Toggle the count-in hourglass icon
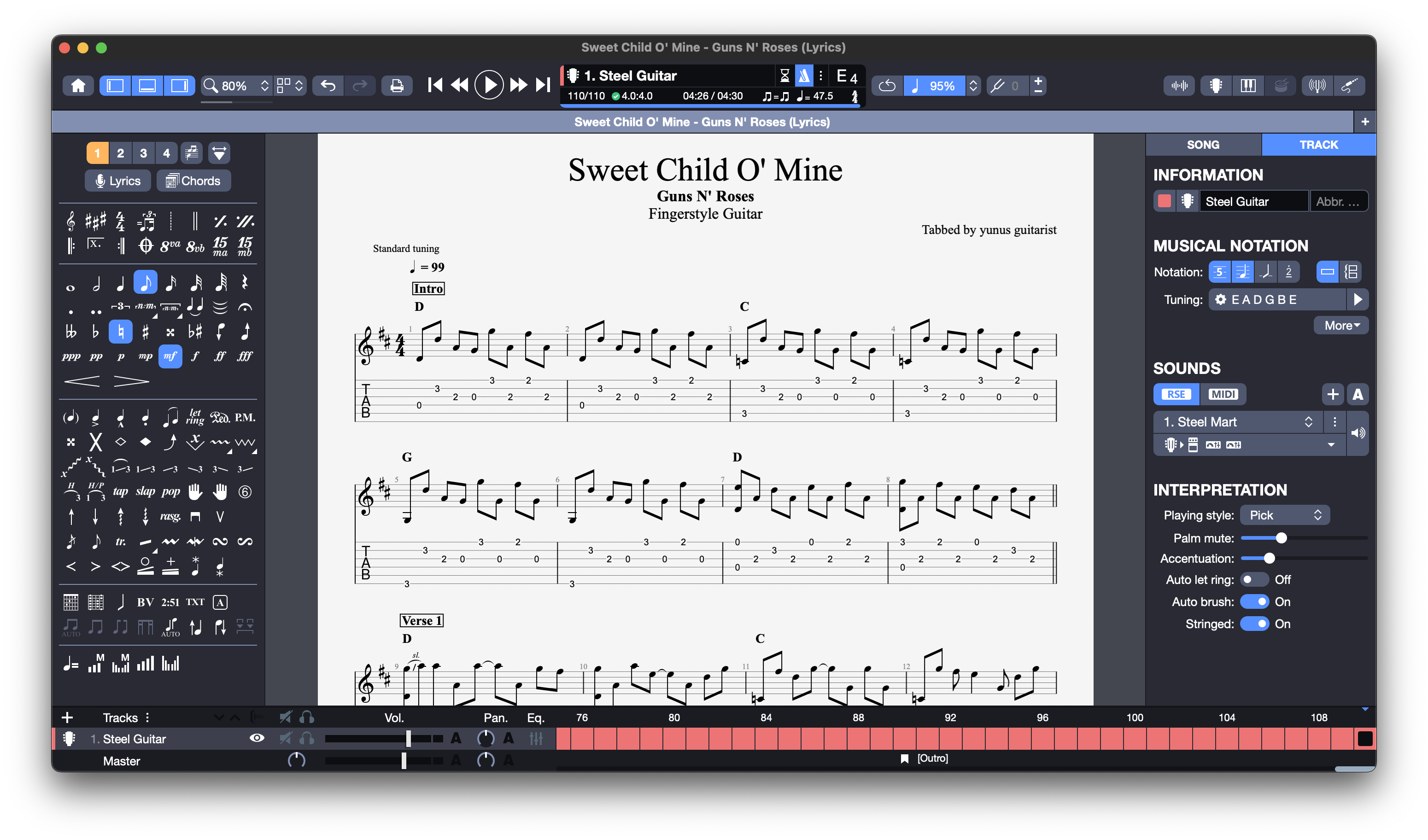The height and width of the screenshot is (840, 1428). [785, 76]
